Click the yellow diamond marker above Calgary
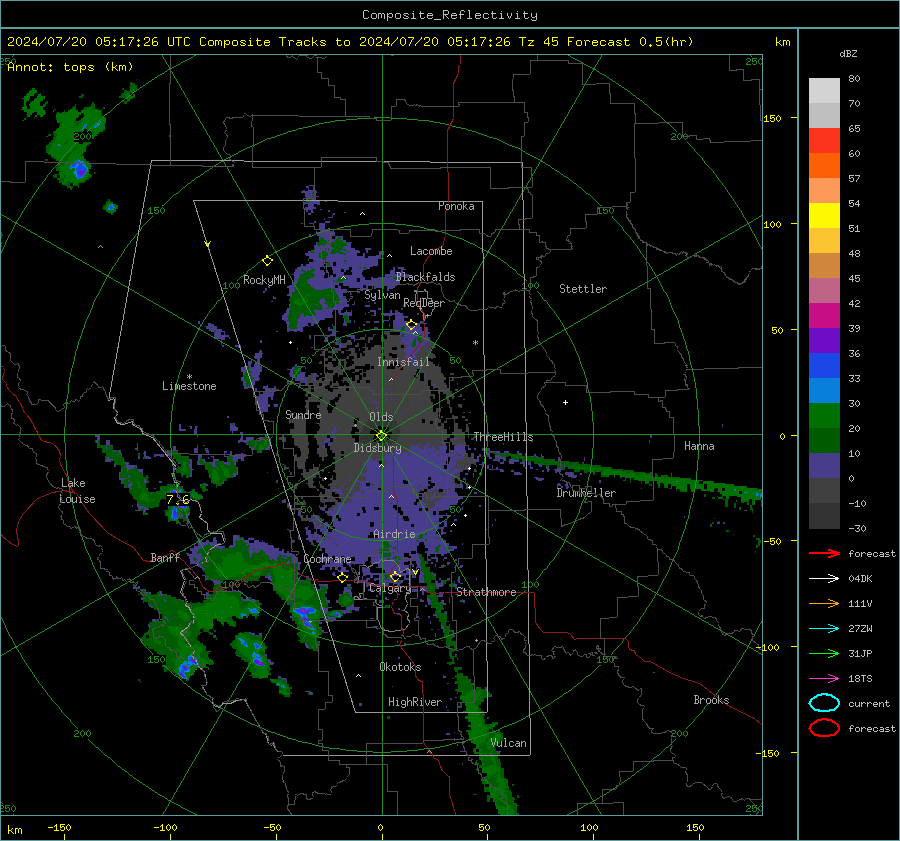Screen dimensions: 900x841 click(x=395, y=576)
